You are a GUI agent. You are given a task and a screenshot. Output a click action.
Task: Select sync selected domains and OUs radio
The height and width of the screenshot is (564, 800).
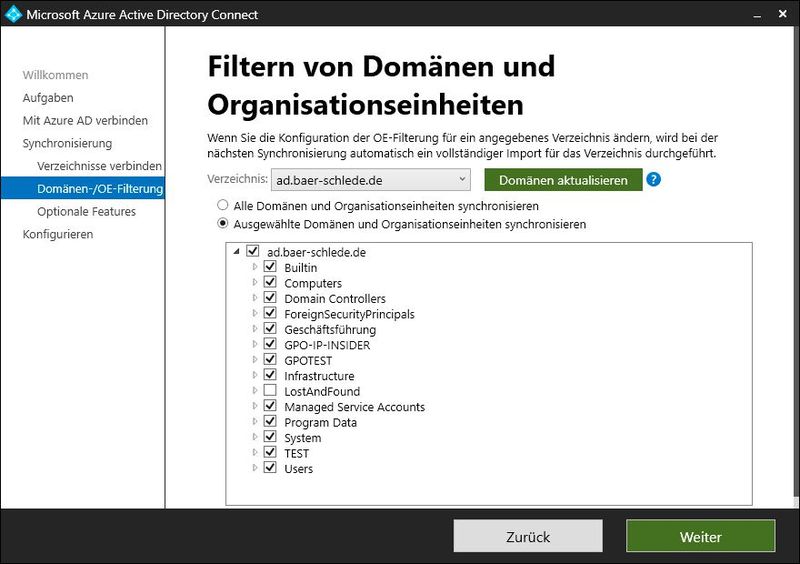[222, 223]
